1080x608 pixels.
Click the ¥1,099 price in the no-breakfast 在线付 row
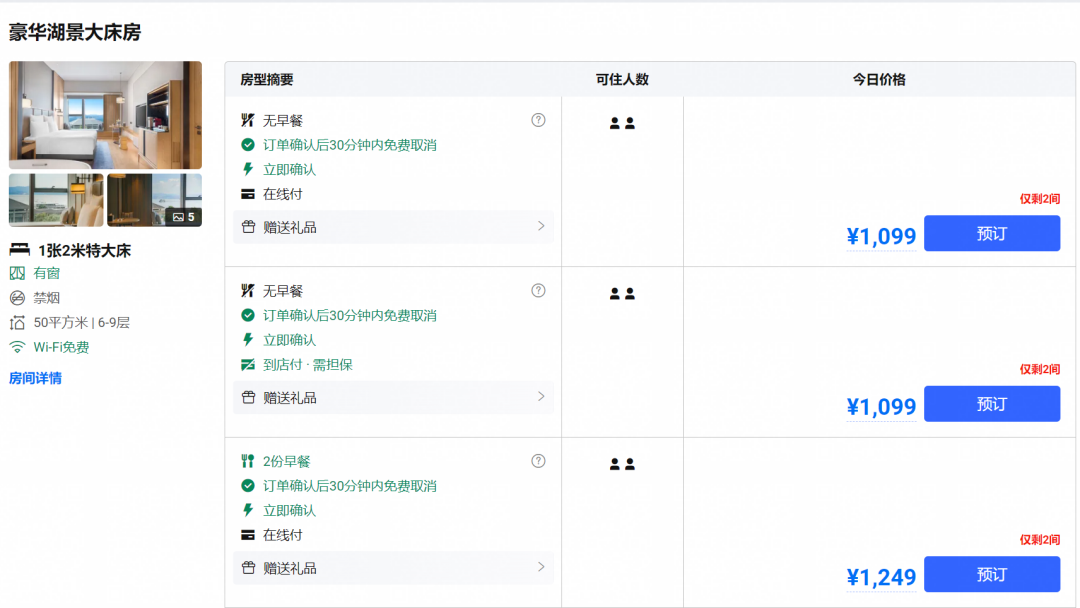881,236
